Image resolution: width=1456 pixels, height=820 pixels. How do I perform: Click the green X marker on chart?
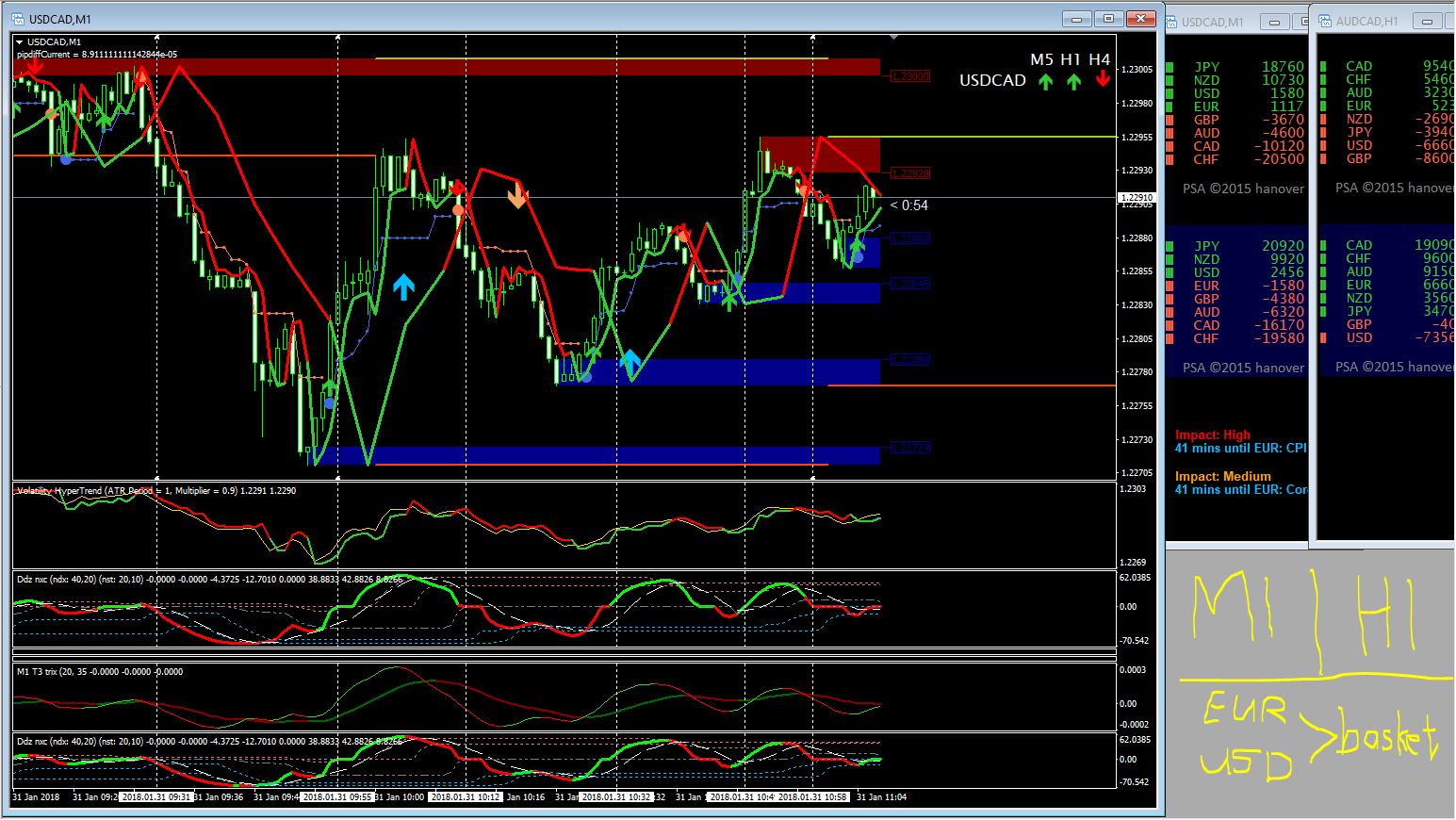tap(728, 299)
